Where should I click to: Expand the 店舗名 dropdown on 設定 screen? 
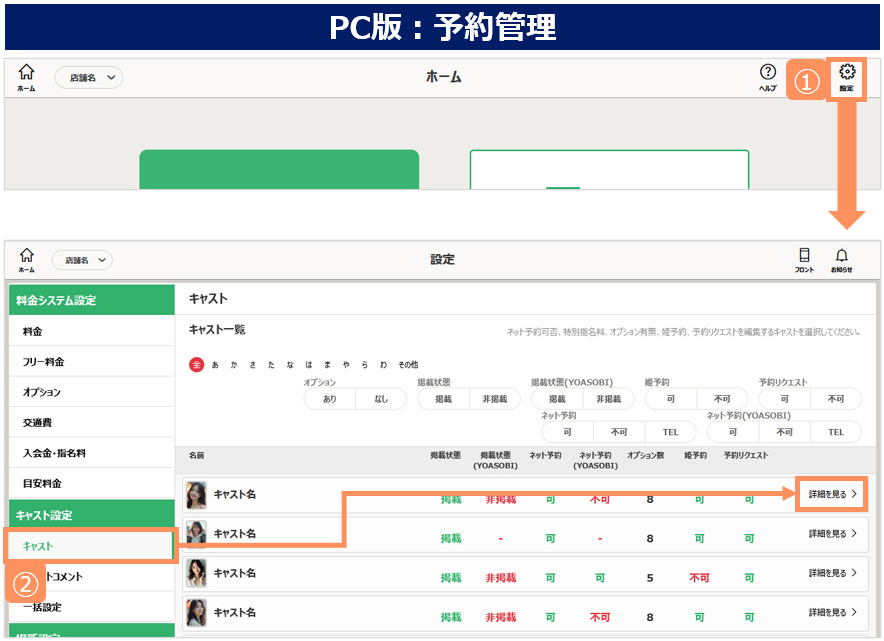tap(82, 260)
